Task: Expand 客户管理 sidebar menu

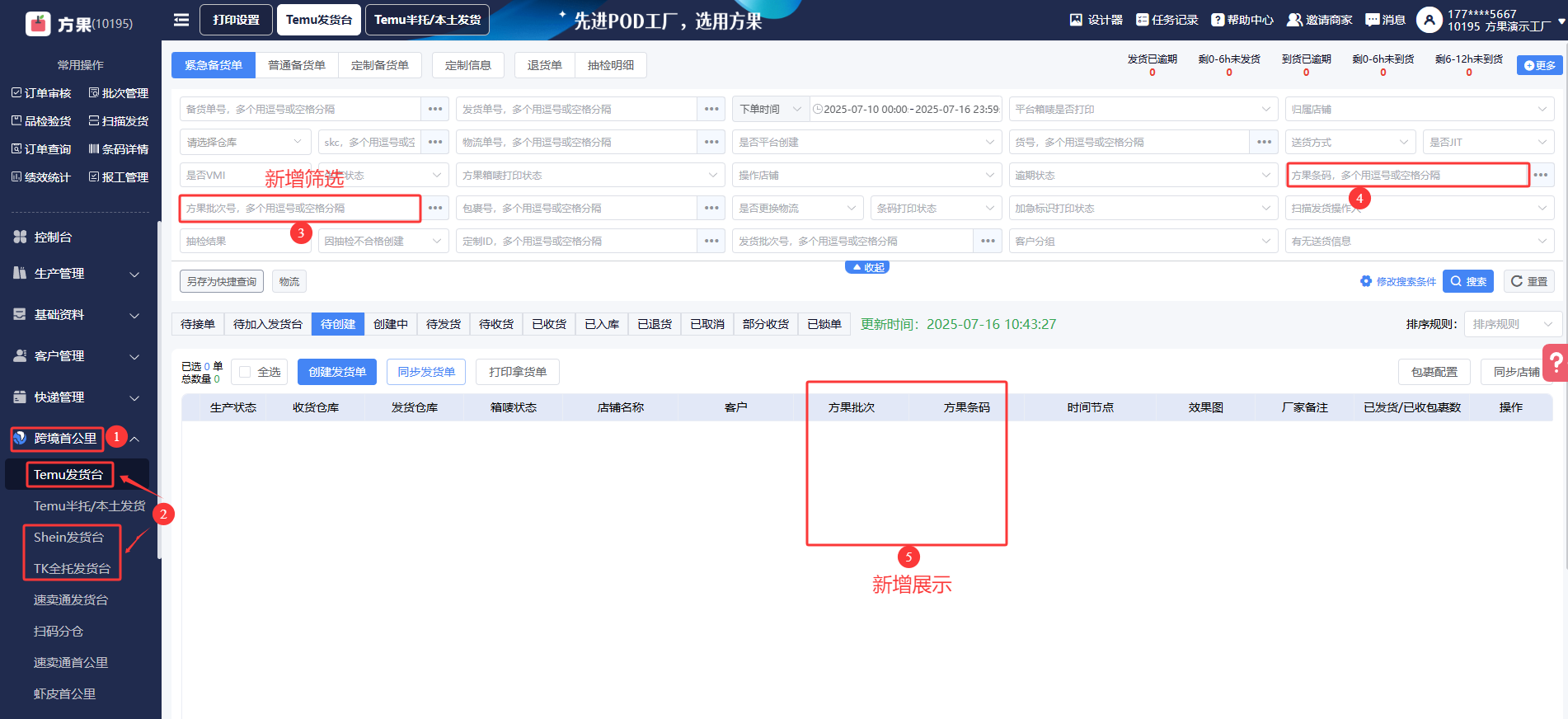Action: point(77,356)
